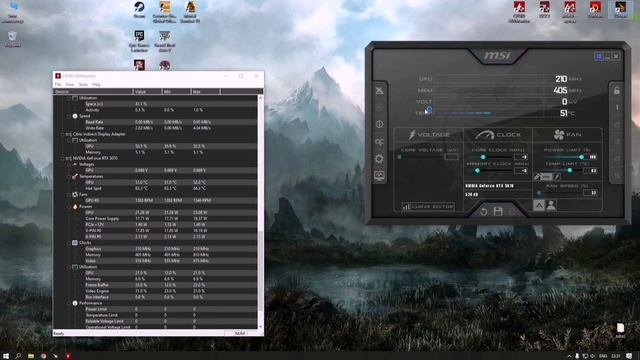The width and height of the screenshot is (640, 360).
Task: Open the notification center in taskbar
Action: 629,356
